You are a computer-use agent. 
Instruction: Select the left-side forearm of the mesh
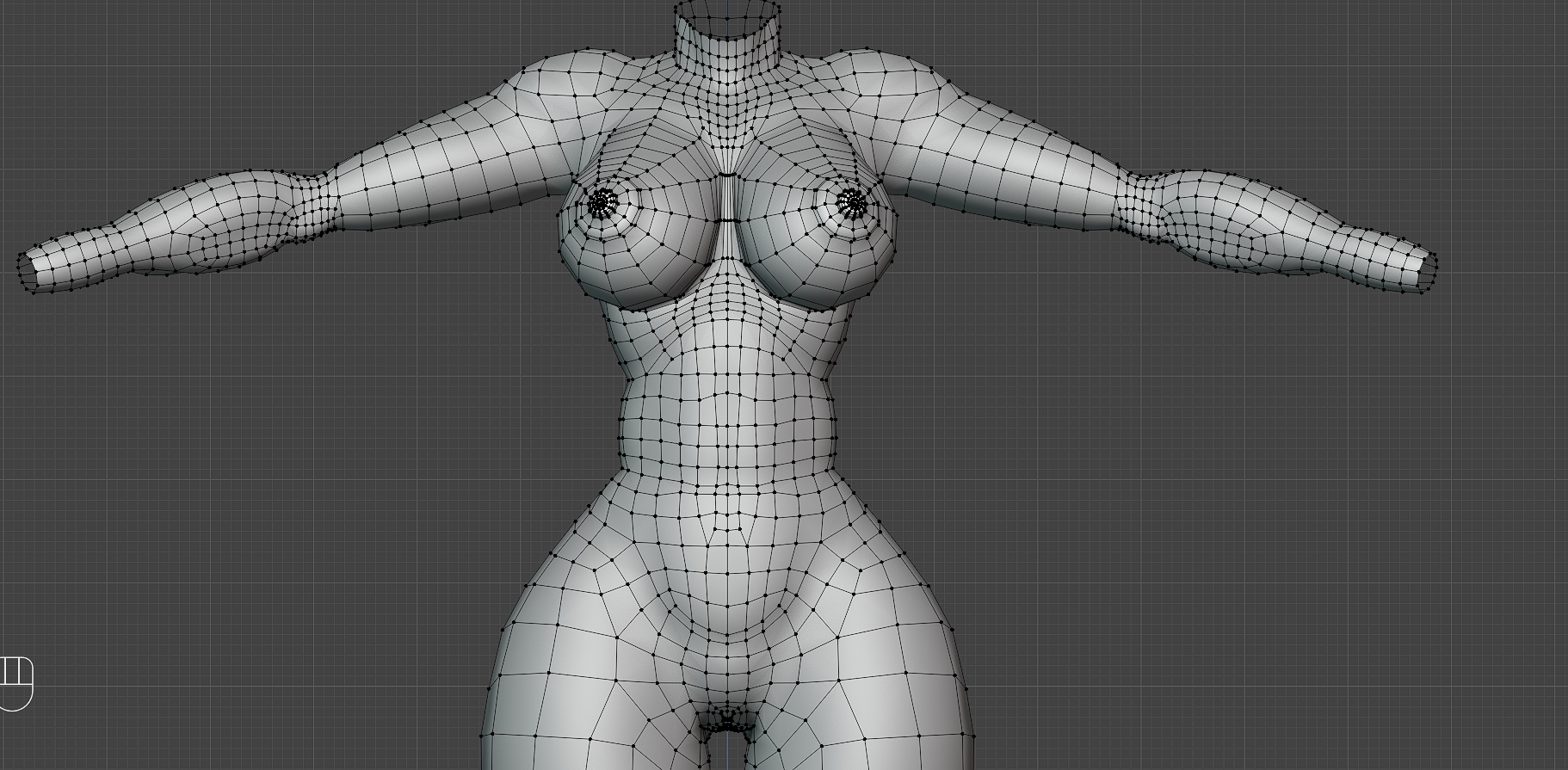pos(172,228)
